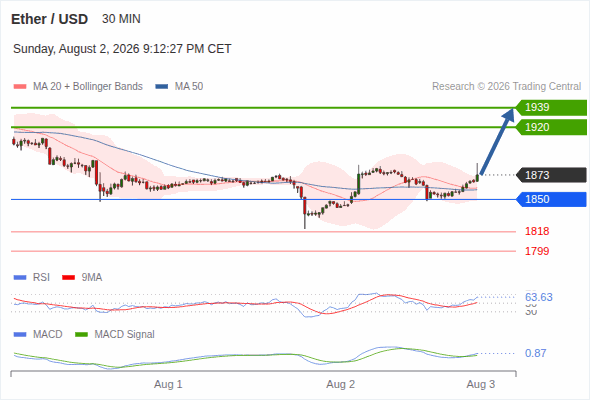Viewport: 590px width, 400px height.
Task: Click the Aug 1 date axis label
Action: 168,384
